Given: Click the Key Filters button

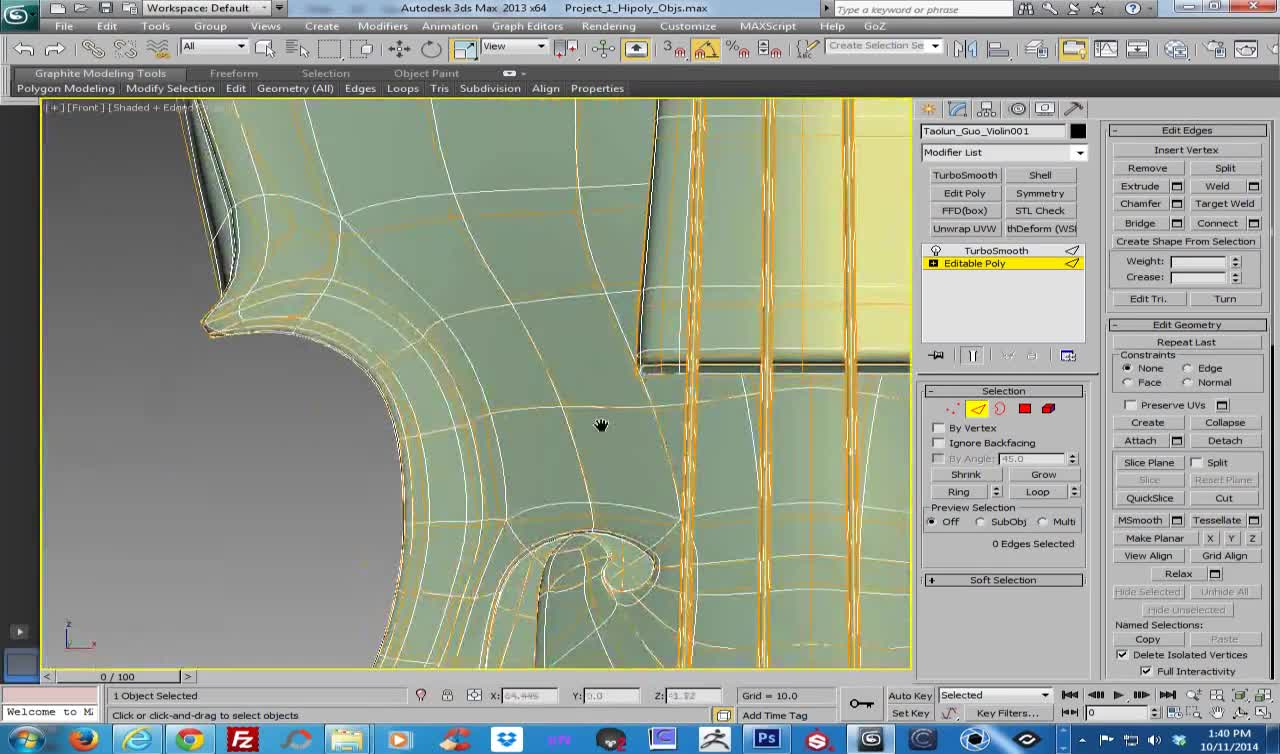Looking at the screenshot, I should tap(1007, 713).
